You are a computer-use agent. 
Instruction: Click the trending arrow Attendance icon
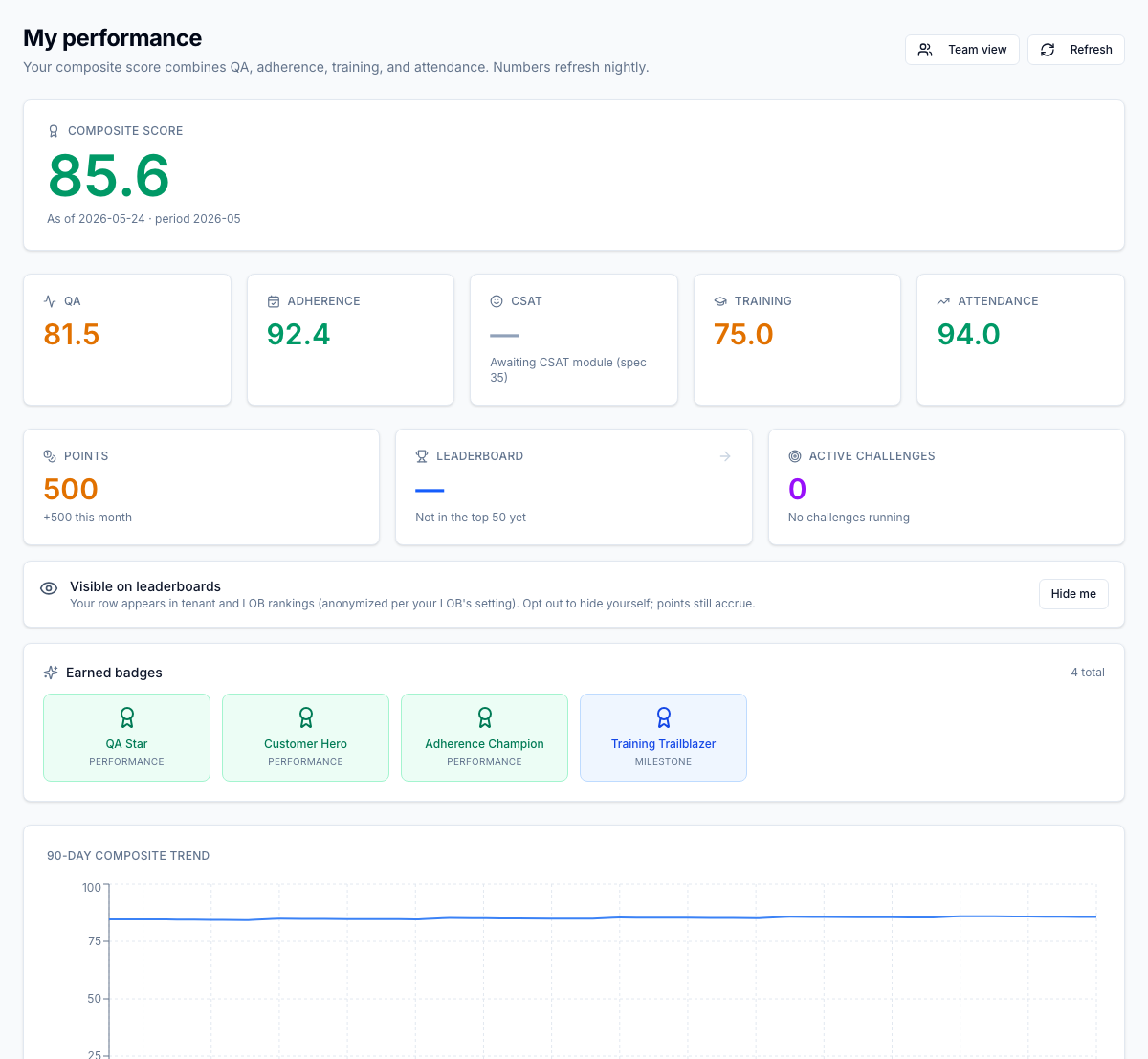pyautogui.click(x=943, y=301)
